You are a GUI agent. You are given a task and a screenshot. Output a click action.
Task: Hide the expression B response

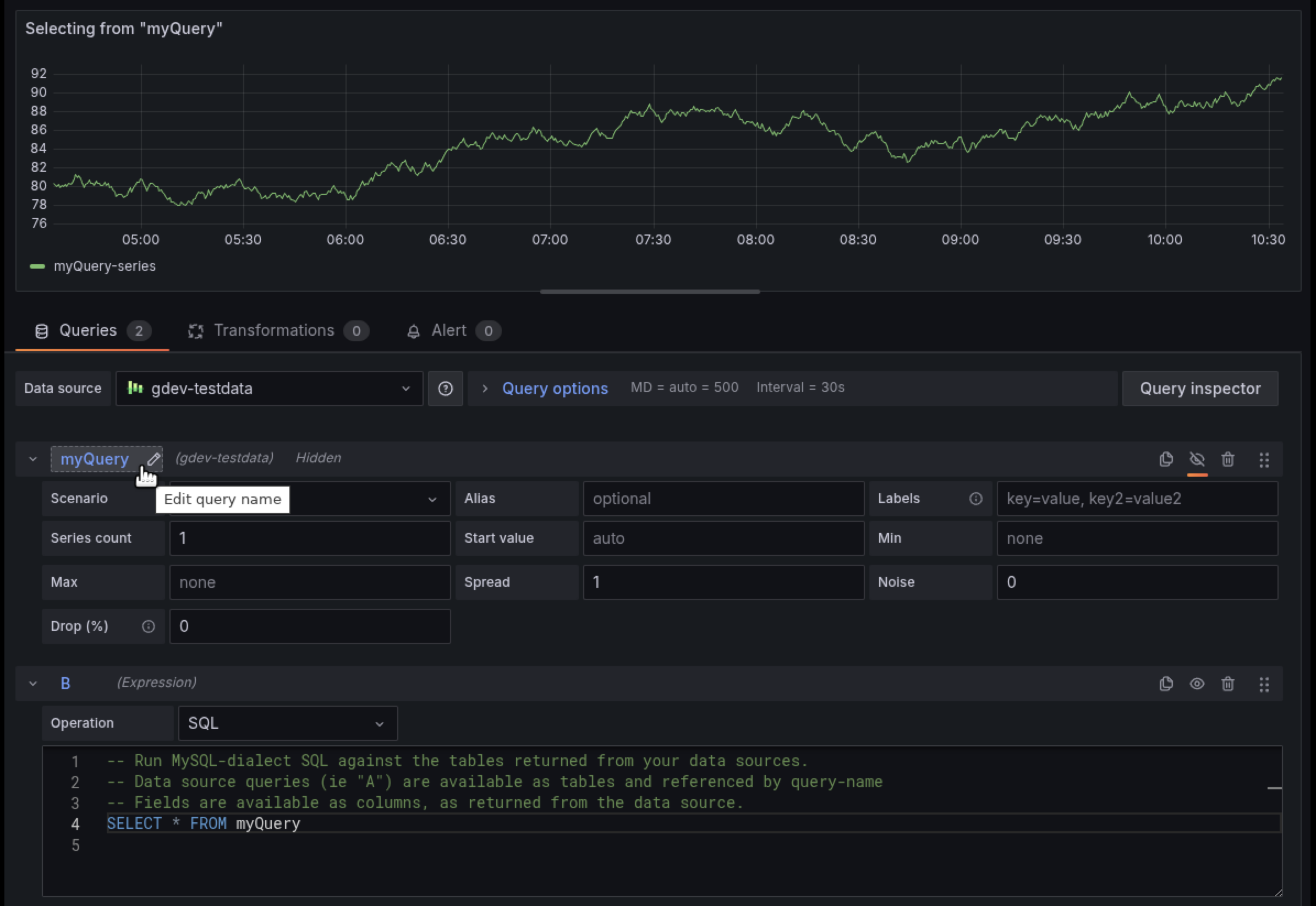click(1197, 684)
